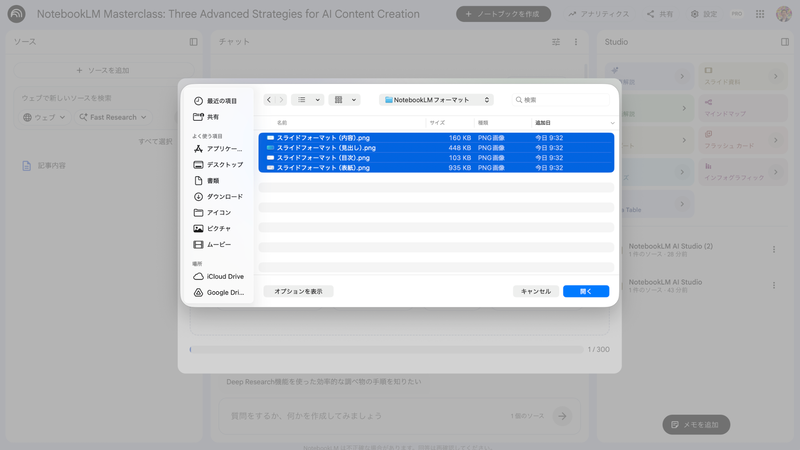Viewport: 800px width, 450px height.
Task: Sort by サイズ column header
Action: click(437, 123)
